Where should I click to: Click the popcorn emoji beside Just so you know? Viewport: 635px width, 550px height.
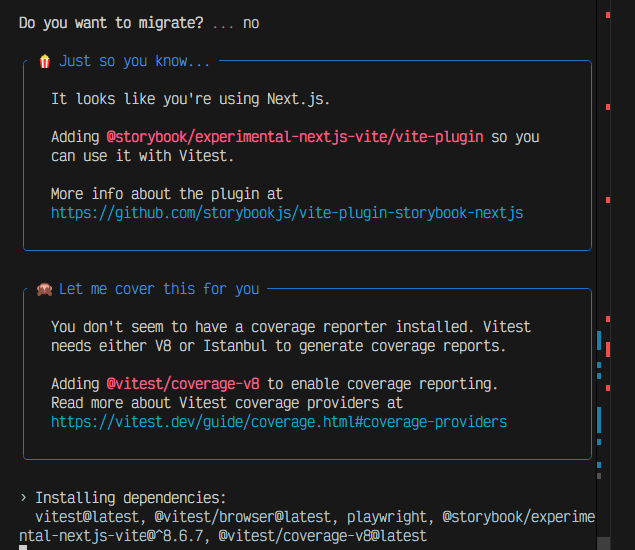tap(45, 61)
